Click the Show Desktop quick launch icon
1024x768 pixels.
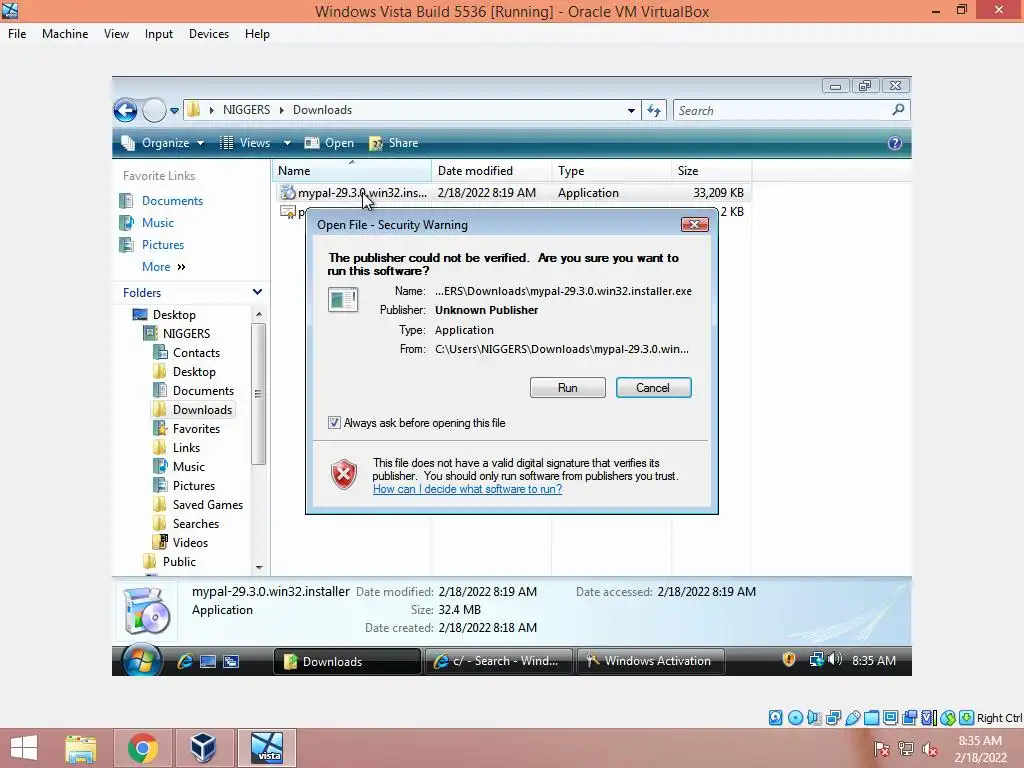[208, 661]
